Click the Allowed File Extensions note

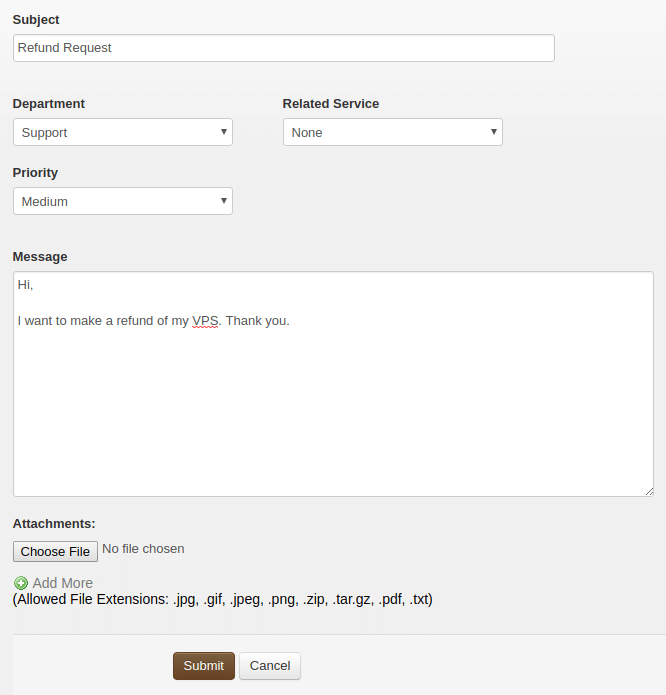point(222,600)
